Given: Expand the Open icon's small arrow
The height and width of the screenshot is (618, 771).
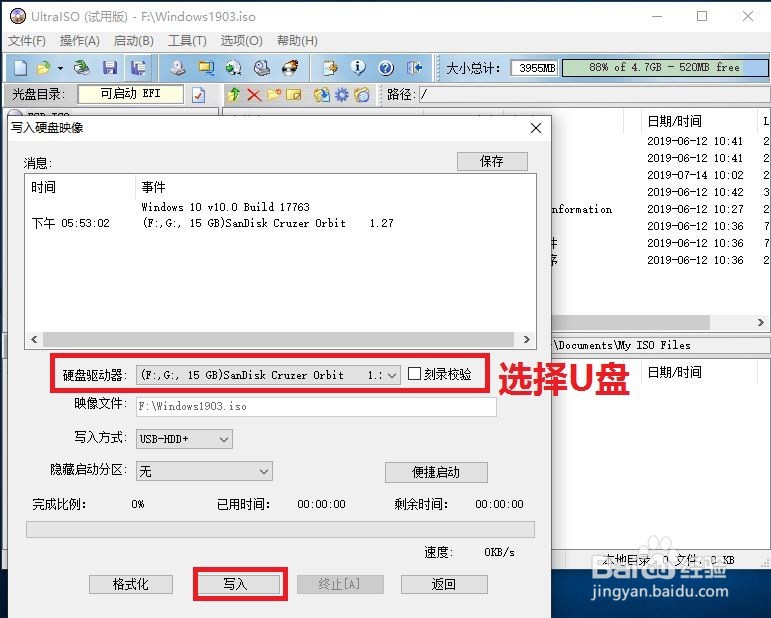Looking at the screenshot, I should pyautogui.click(x=60, y=68).
